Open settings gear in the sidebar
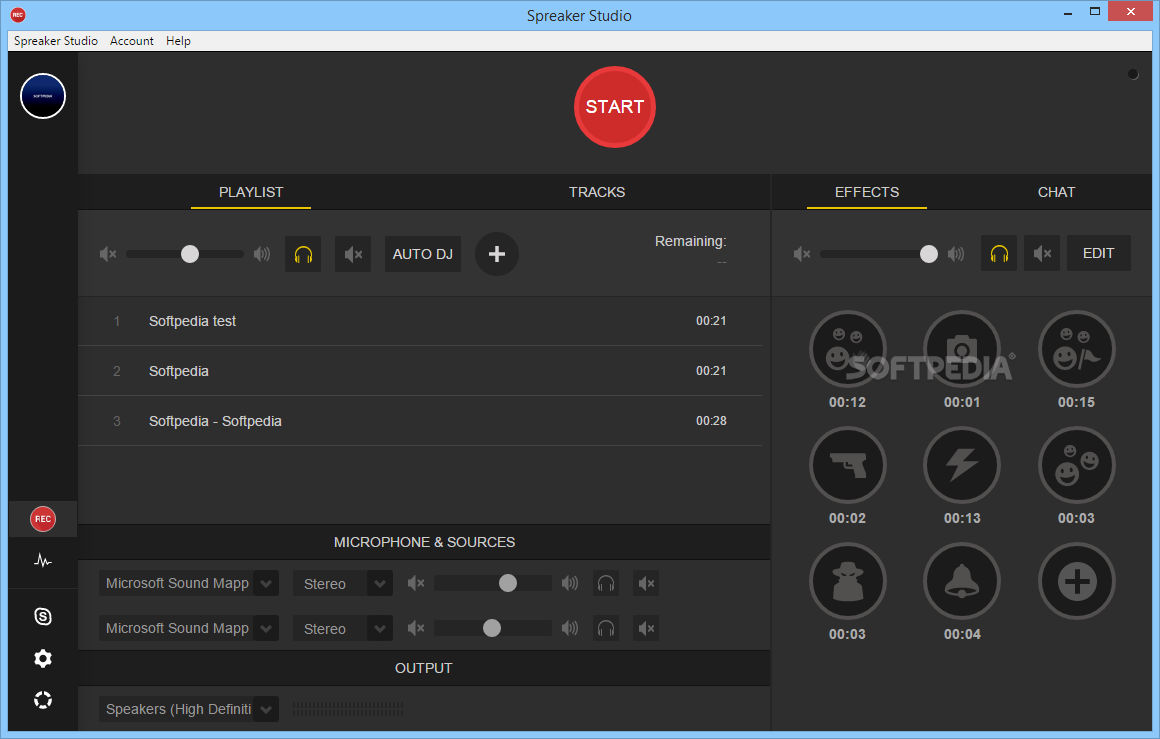 43,658
